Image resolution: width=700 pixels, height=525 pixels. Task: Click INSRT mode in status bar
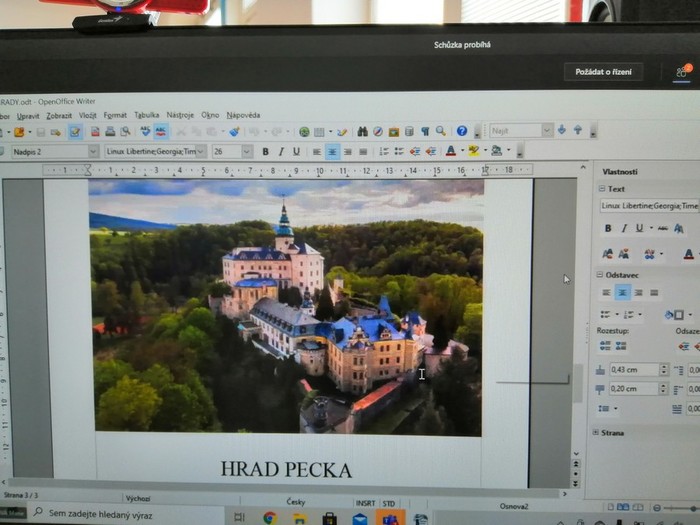coord(365,504)
